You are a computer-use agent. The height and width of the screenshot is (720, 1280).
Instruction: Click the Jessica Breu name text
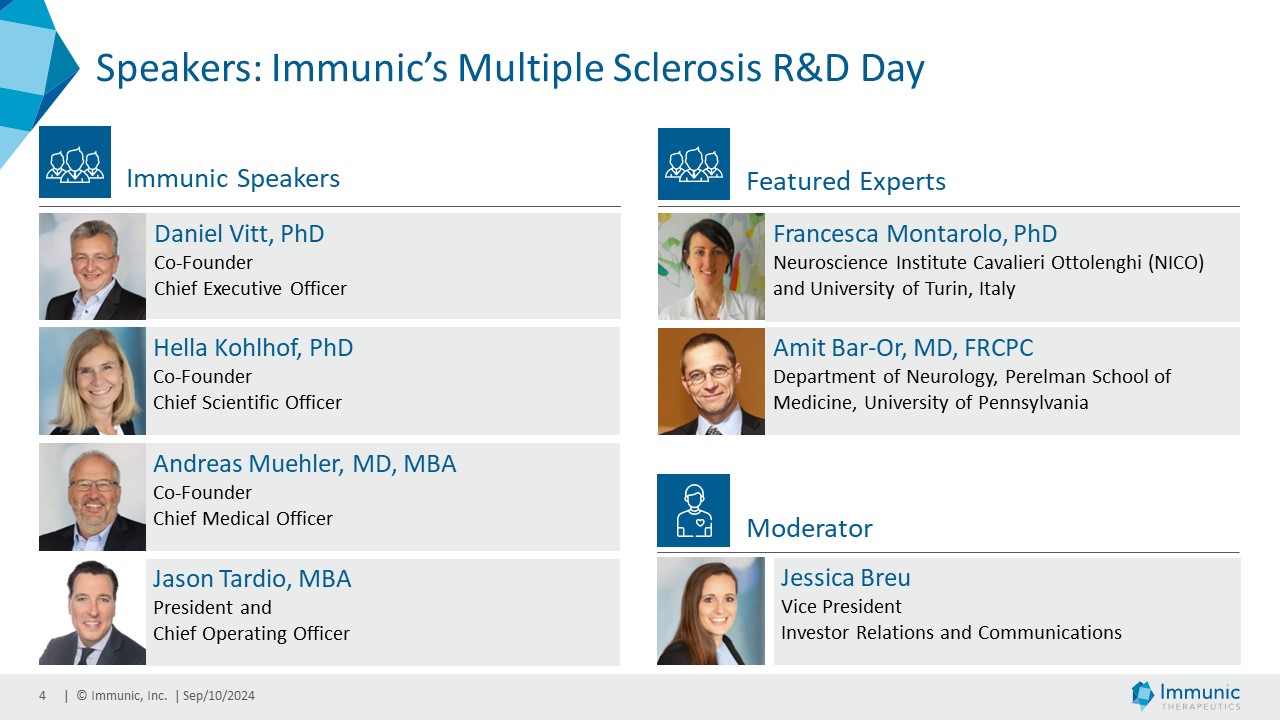(x=845, y=578)
